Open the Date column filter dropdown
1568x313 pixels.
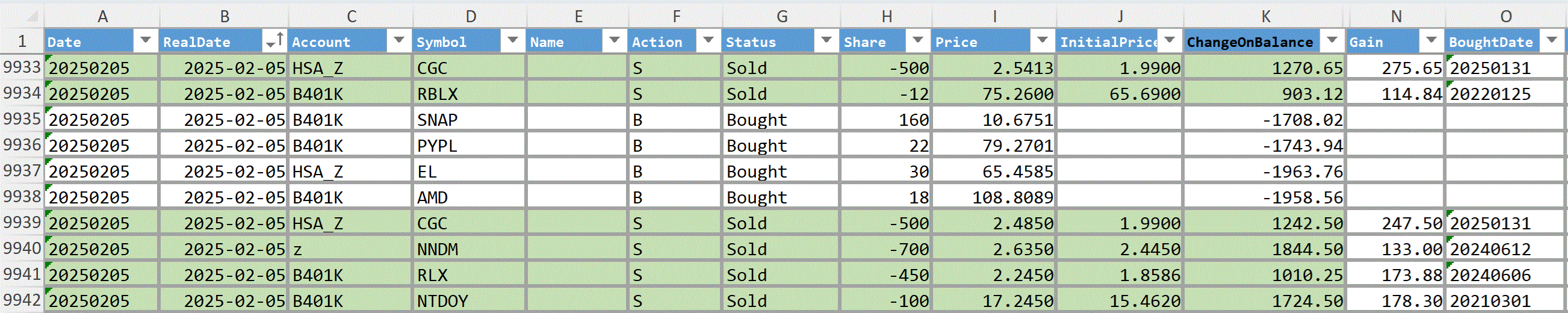pyautogui.click(x=145, y=41)
